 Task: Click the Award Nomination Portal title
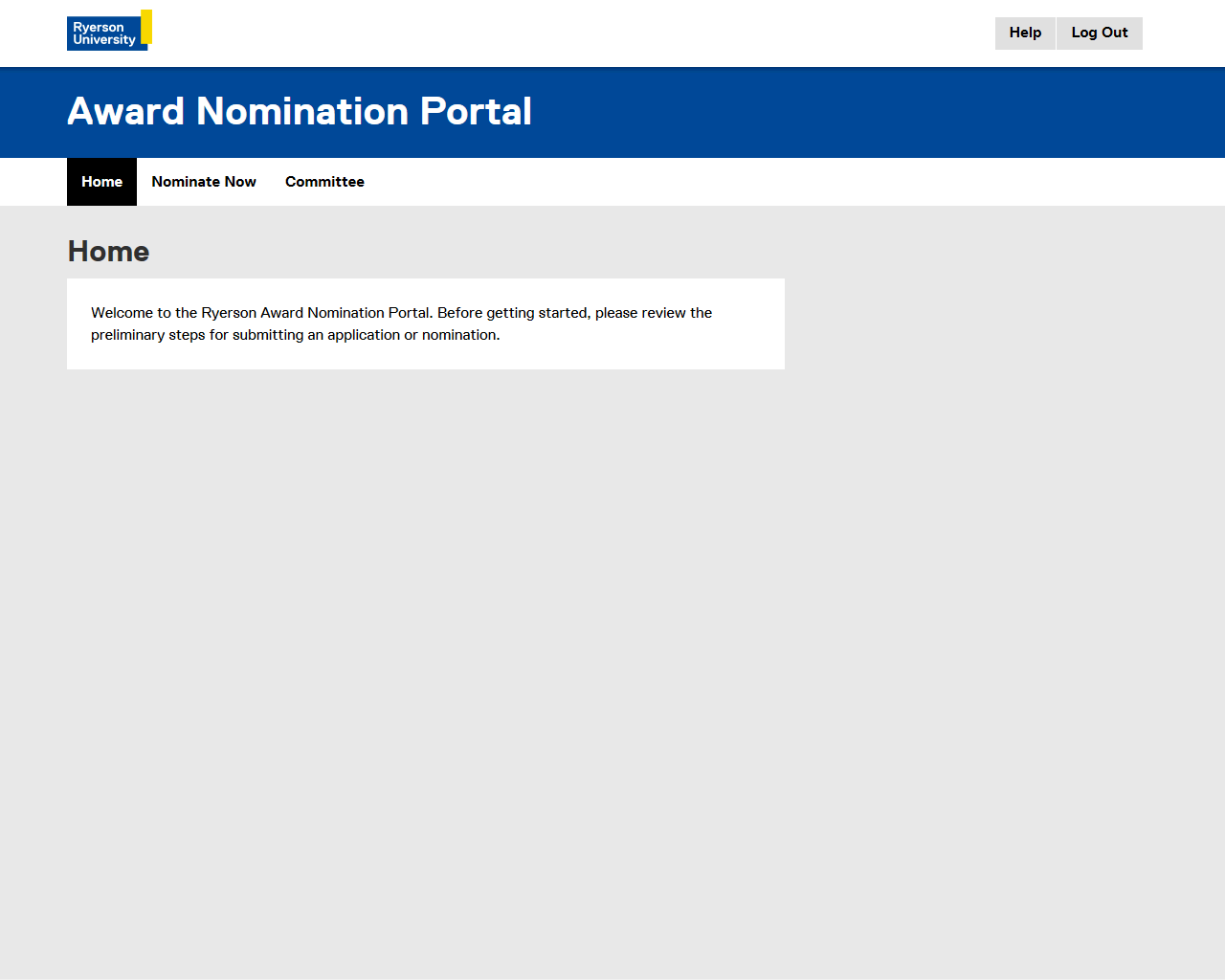[299, 112]
